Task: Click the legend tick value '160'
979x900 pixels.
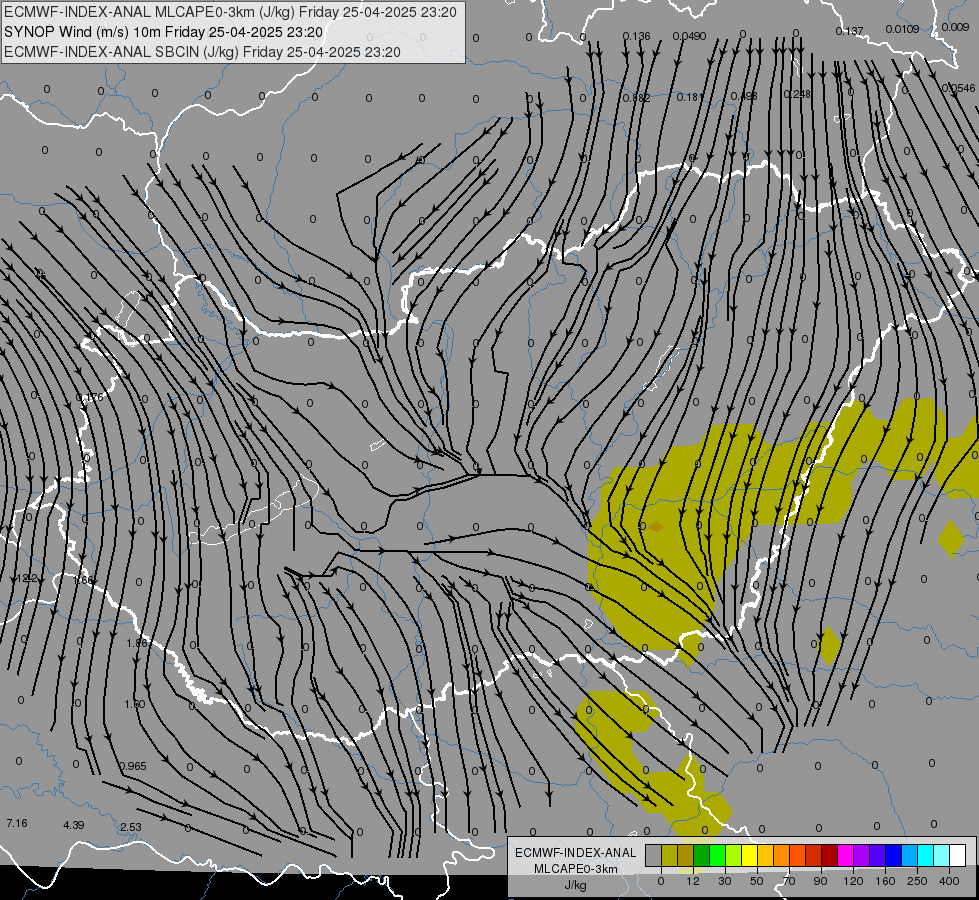Action: (x=885, y=881)
